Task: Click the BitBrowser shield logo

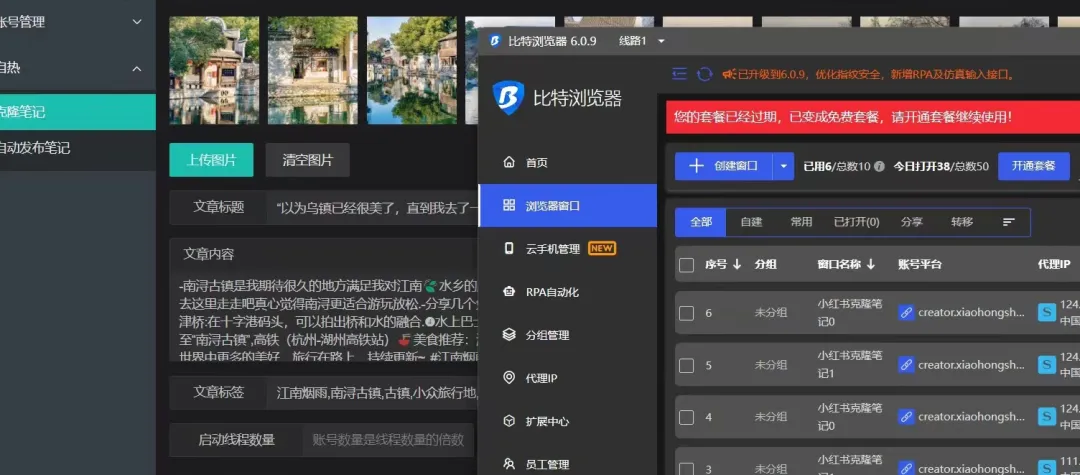Action: coord(508,98)
